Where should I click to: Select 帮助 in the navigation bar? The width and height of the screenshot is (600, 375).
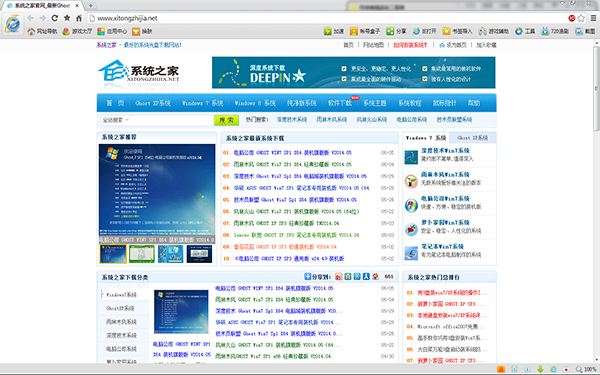click(474, 103)
